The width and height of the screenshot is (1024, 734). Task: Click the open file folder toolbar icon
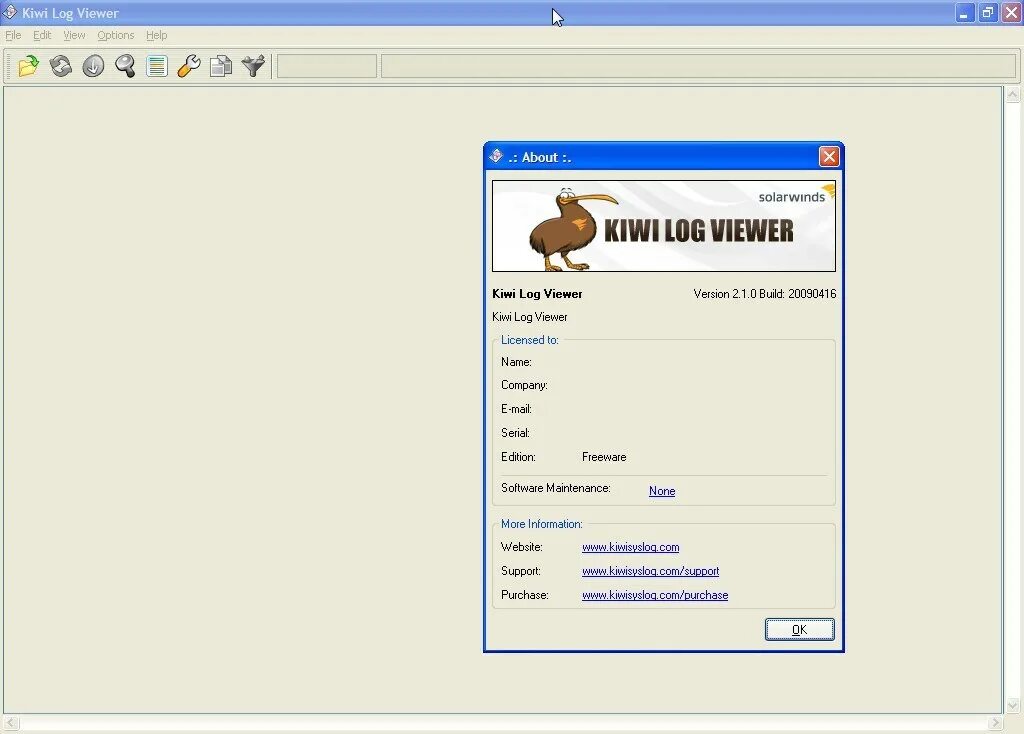tap(29, 66)
